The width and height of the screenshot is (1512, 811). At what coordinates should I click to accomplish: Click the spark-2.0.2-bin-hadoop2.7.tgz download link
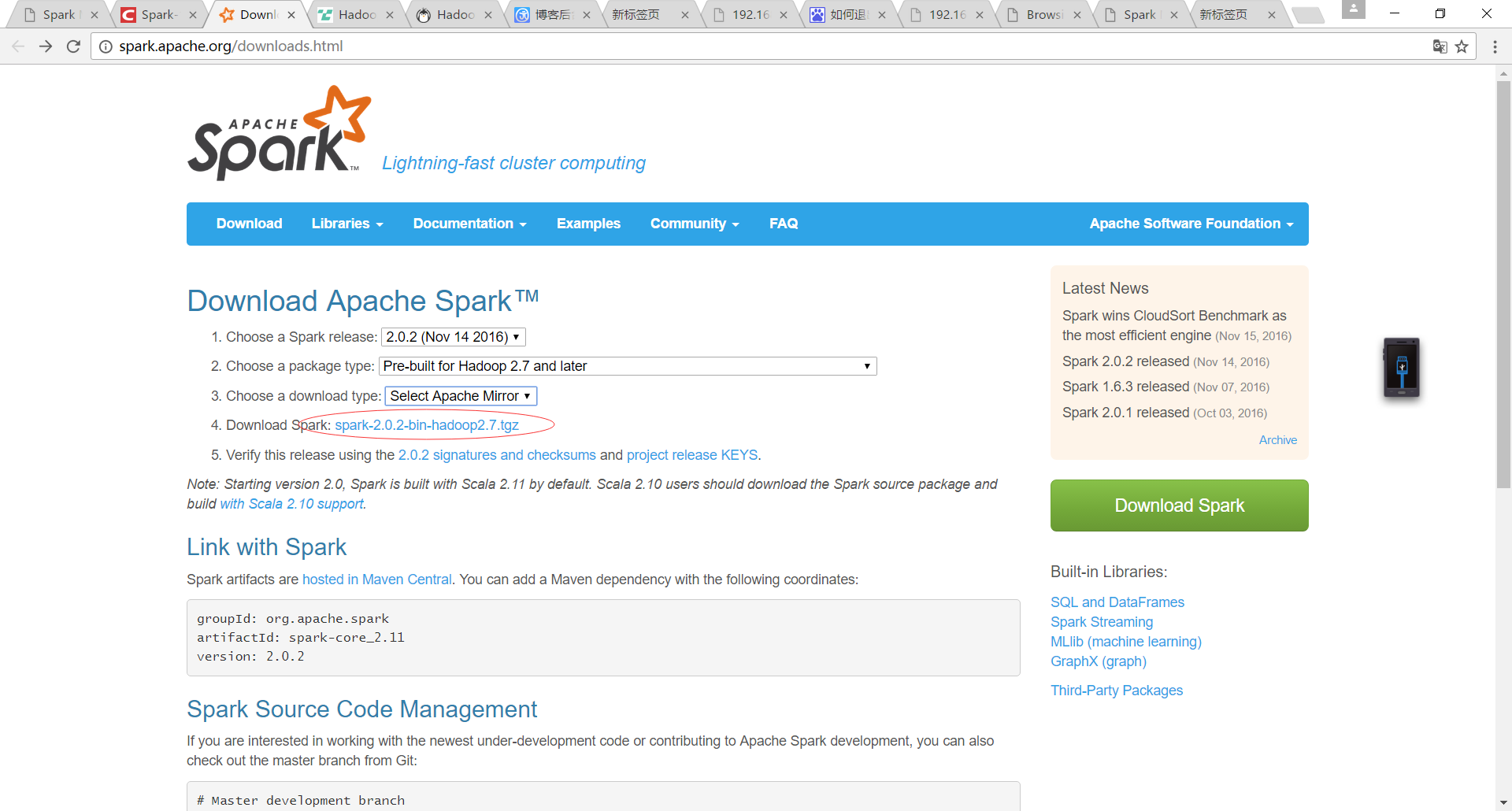426,425
